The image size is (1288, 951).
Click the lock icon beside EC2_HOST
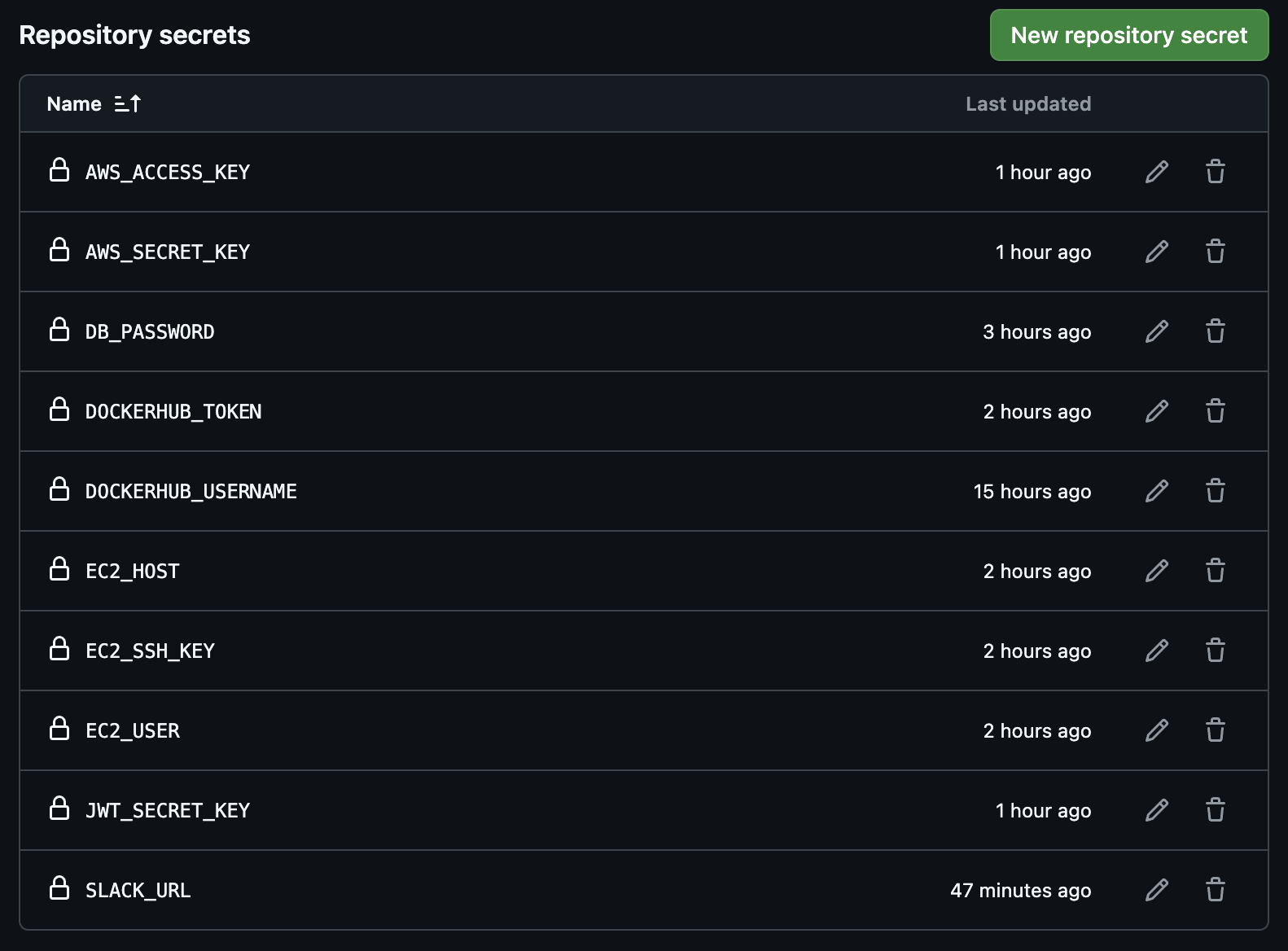coord(59,569)
